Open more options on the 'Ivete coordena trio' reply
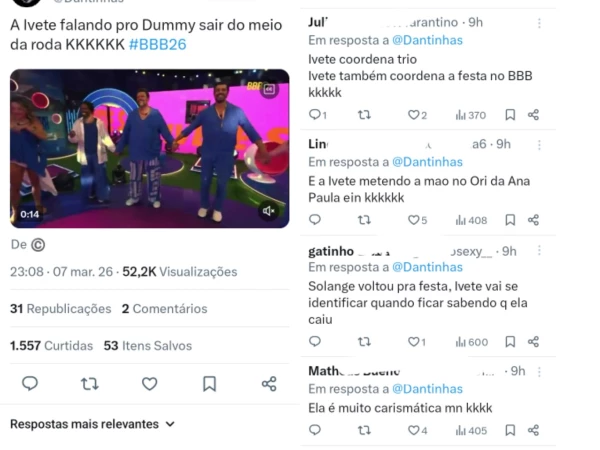This screenshot has height=450, width=600. pyautogui.click(x=539, y=23)
